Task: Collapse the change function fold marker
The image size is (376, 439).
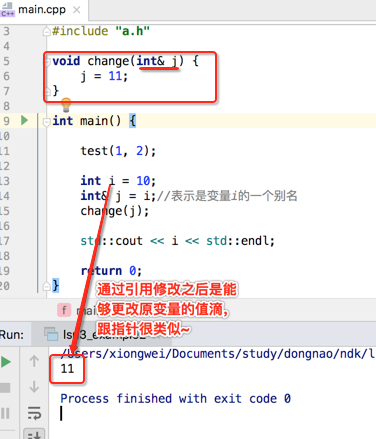Action: tap(47, 61)
